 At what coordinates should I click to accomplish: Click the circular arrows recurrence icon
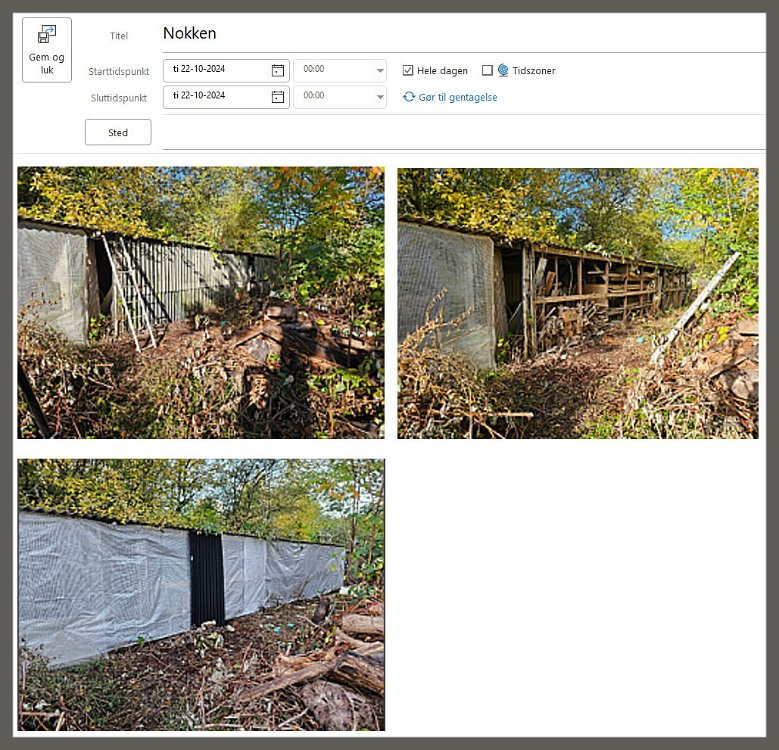(409, 97)
